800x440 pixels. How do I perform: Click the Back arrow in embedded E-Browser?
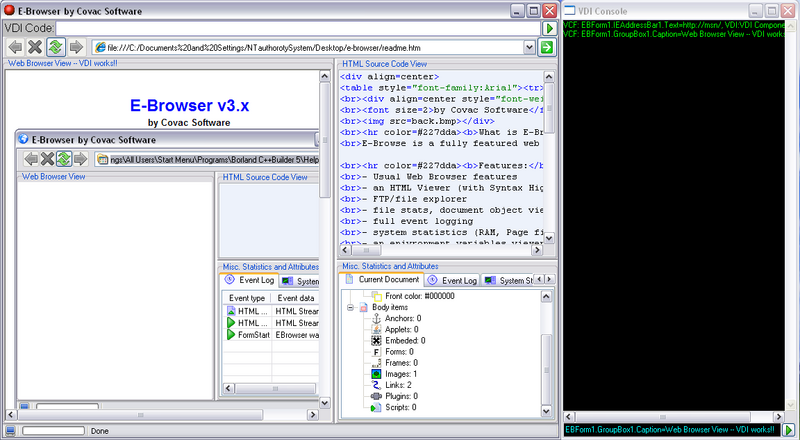[31, 159]
